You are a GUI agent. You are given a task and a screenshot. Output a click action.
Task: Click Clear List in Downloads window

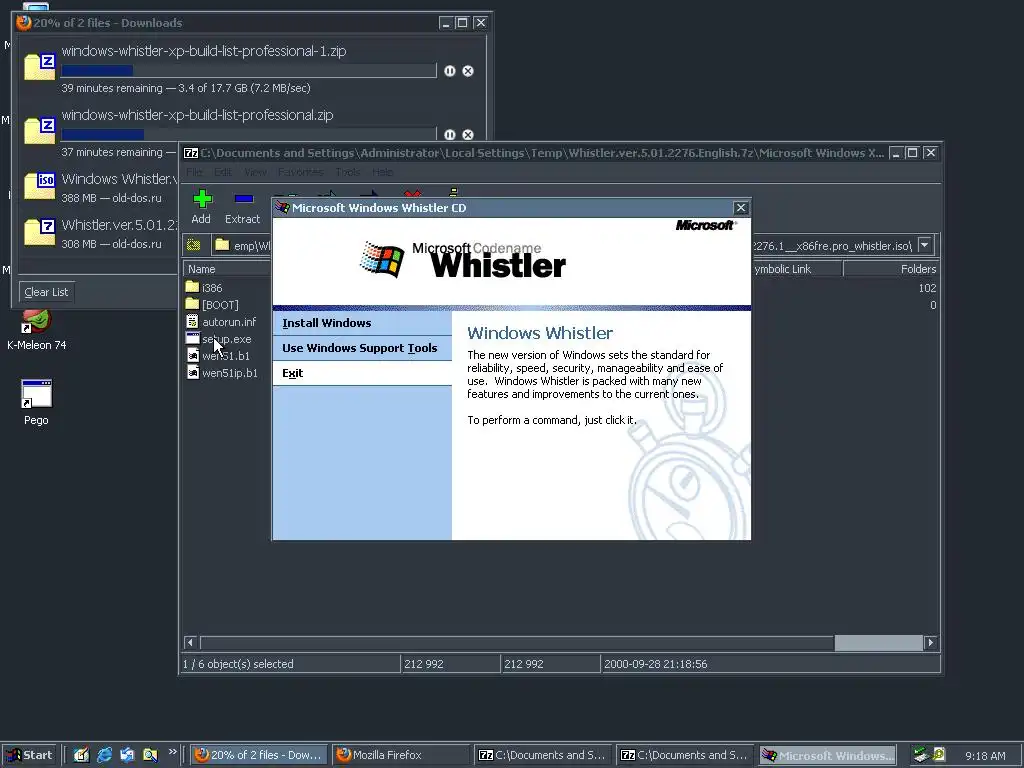coord(46,292)
